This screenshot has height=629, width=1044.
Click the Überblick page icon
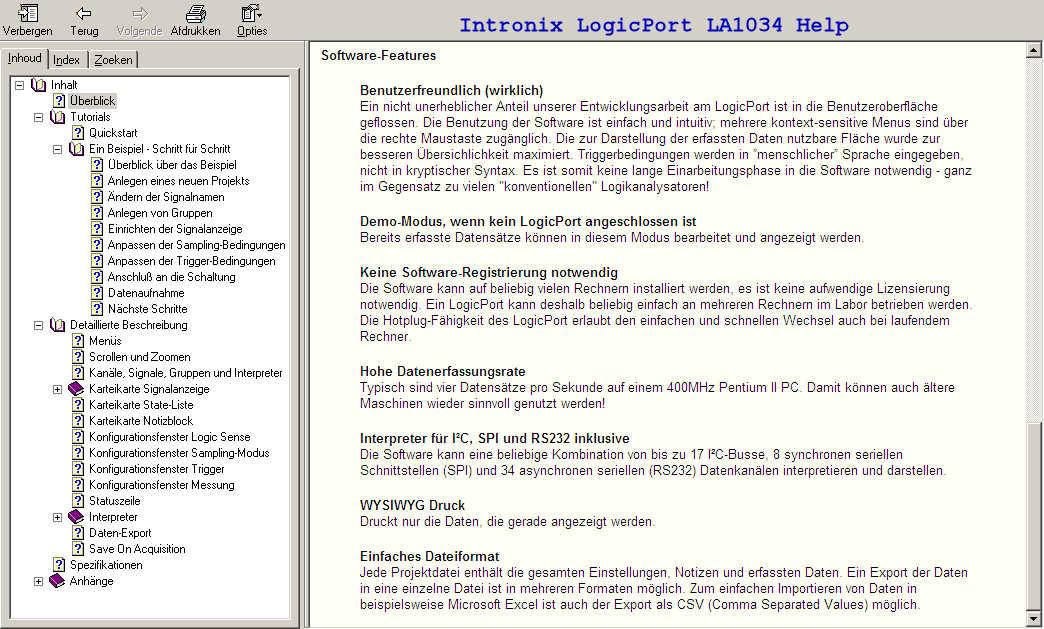59,101
